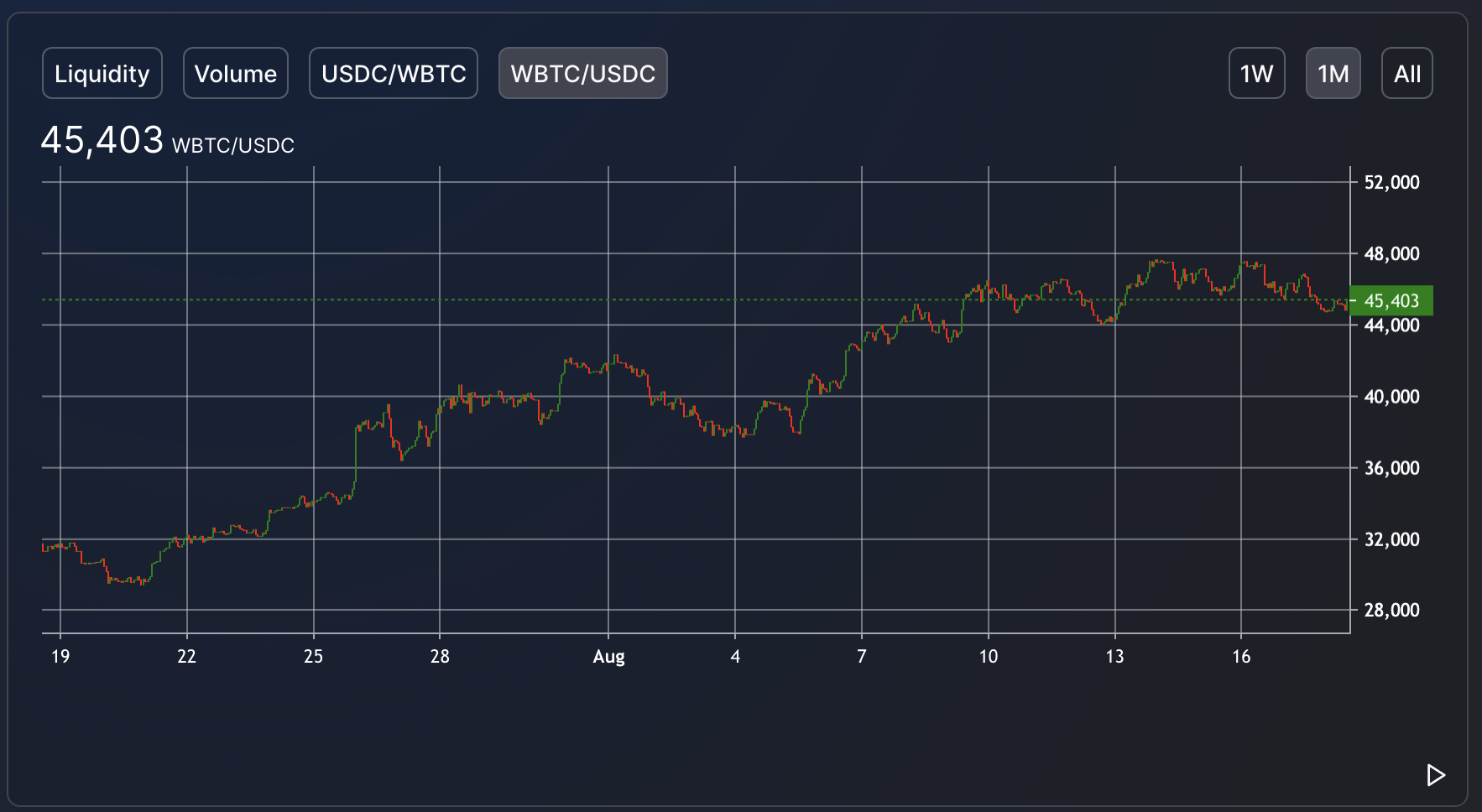Click the play triangle icon at bottom right

(x=1435, y=775)
